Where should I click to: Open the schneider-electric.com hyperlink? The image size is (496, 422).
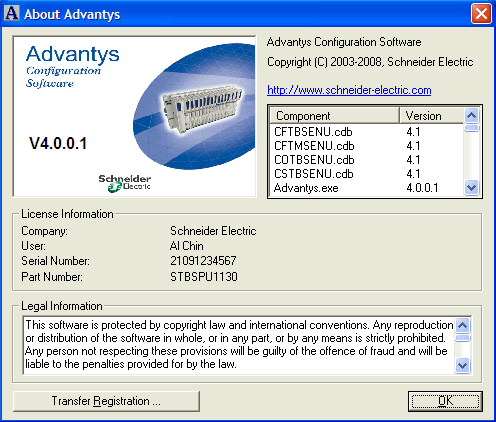[349, 90]
